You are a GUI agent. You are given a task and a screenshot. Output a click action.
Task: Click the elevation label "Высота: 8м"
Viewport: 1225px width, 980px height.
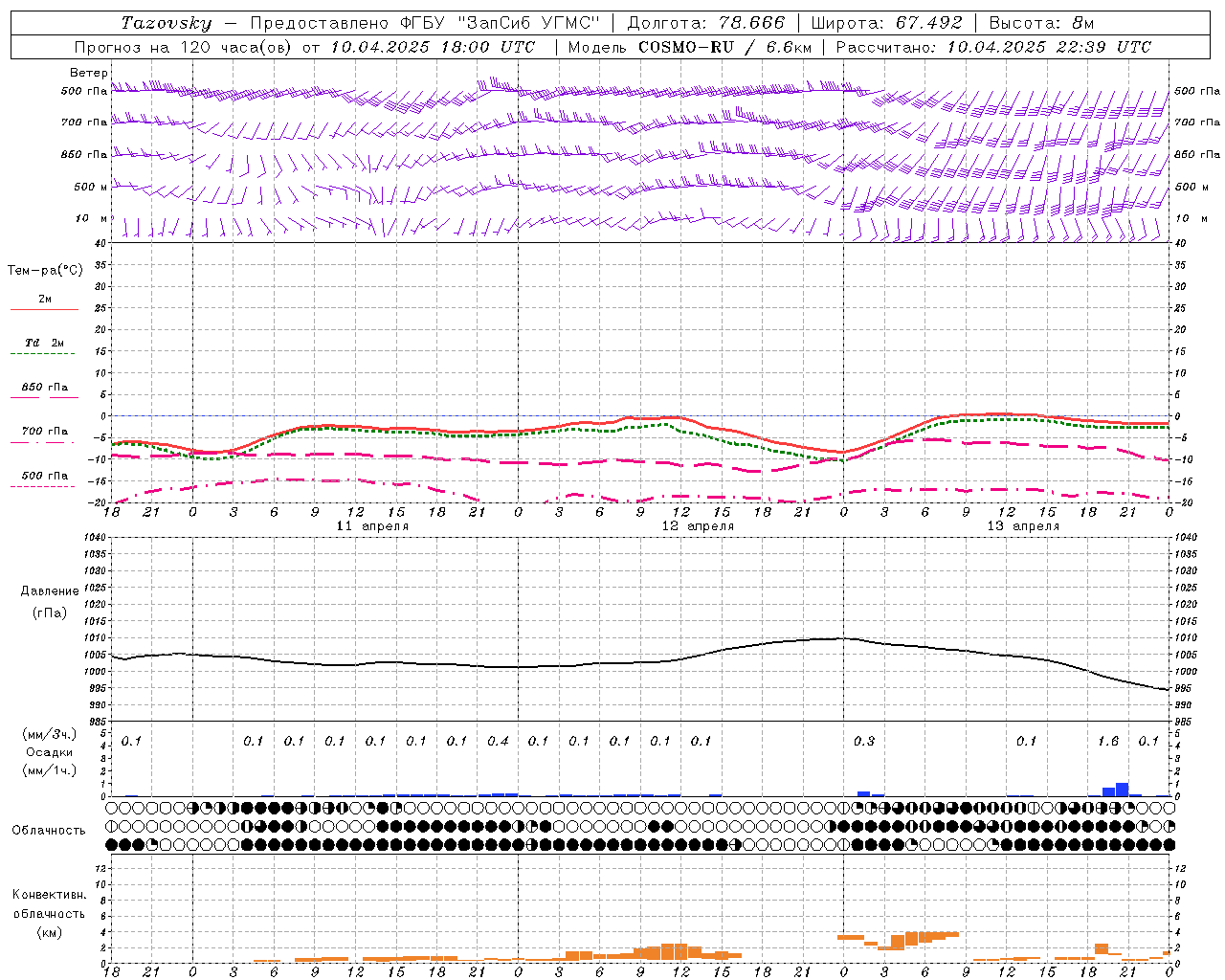pyautogui.click(x=1041, y=23)
